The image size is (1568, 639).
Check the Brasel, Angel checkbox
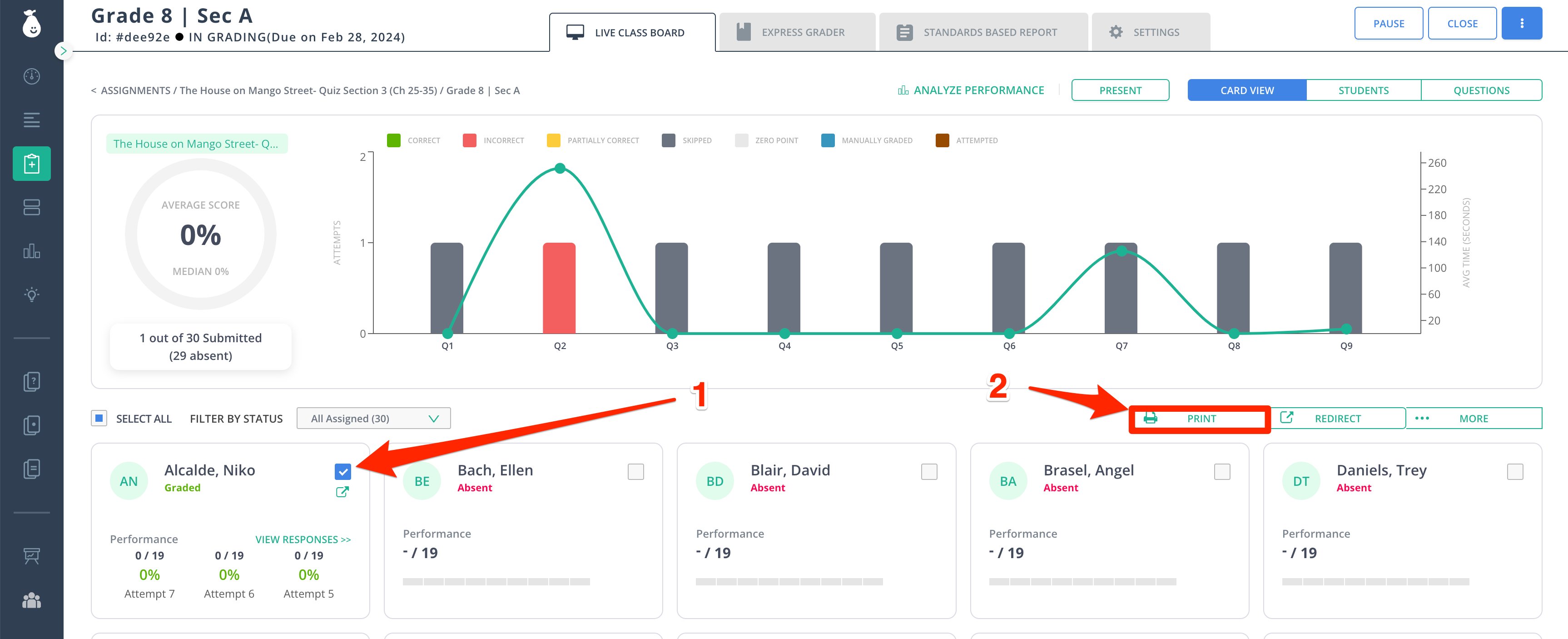[x=1222, y=471]
